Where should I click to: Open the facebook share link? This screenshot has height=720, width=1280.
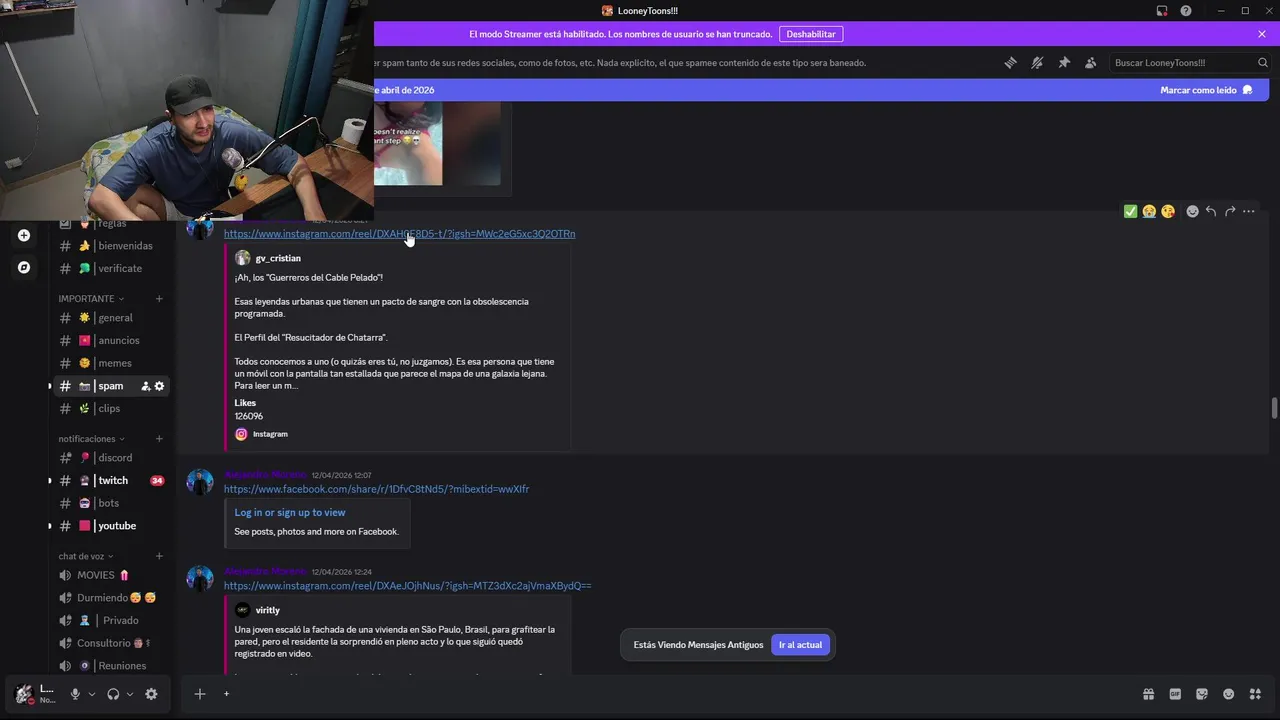(x=376, y=489)
